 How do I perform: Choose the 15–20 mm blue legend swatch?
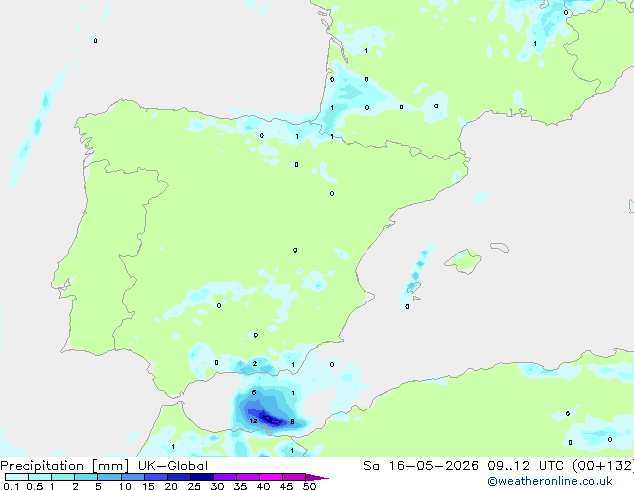point(155,477)
